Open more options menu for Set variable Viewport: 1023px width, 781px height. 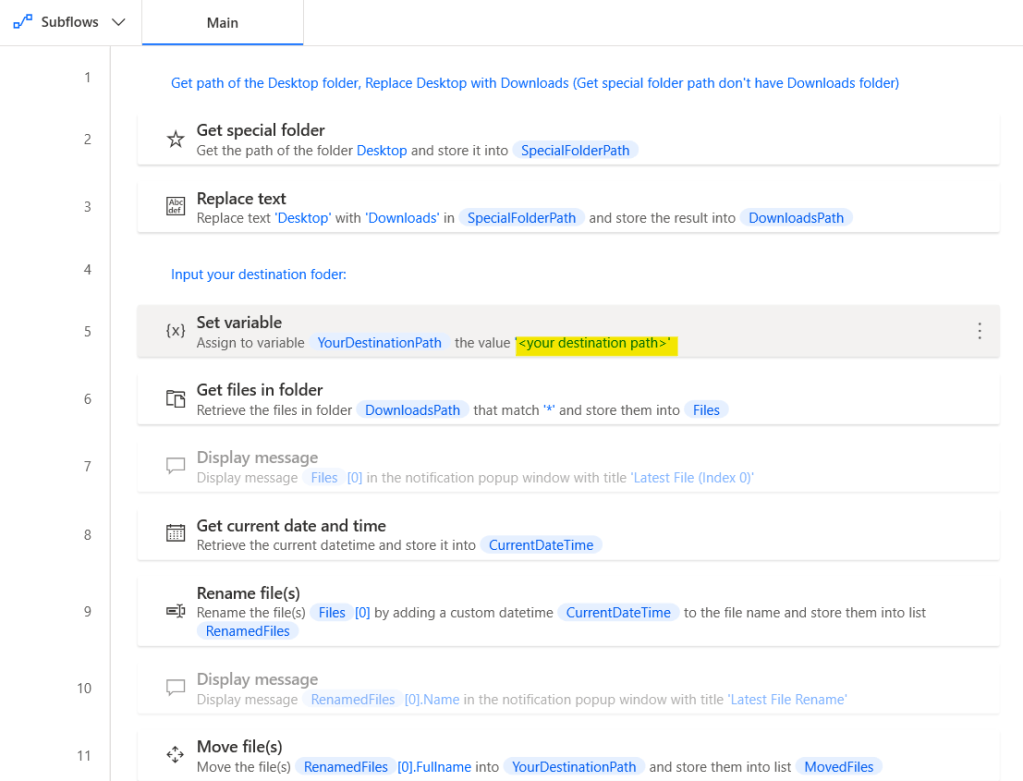click(979, 331)
